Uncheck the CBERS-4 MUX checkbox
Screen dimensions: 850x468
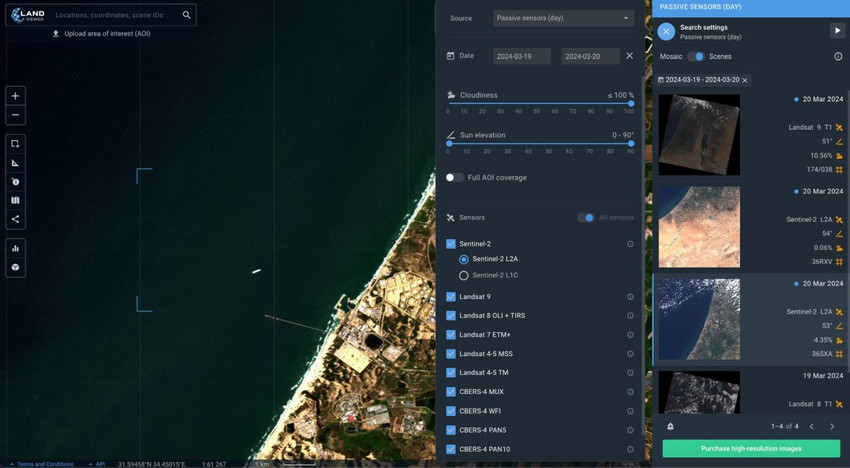coord(450,392)
